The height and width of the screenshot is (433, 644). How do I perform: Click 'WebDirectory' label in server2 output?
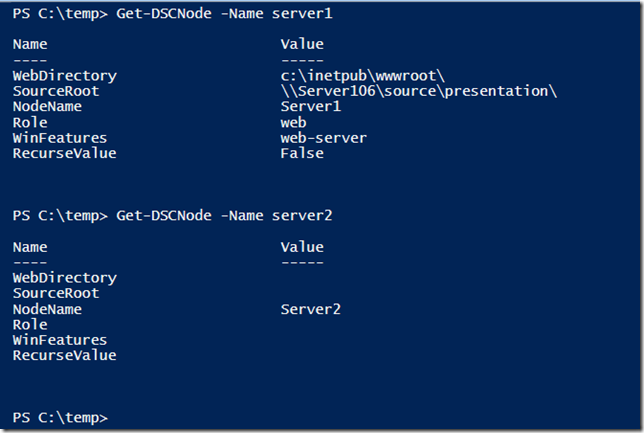[64, 277]
